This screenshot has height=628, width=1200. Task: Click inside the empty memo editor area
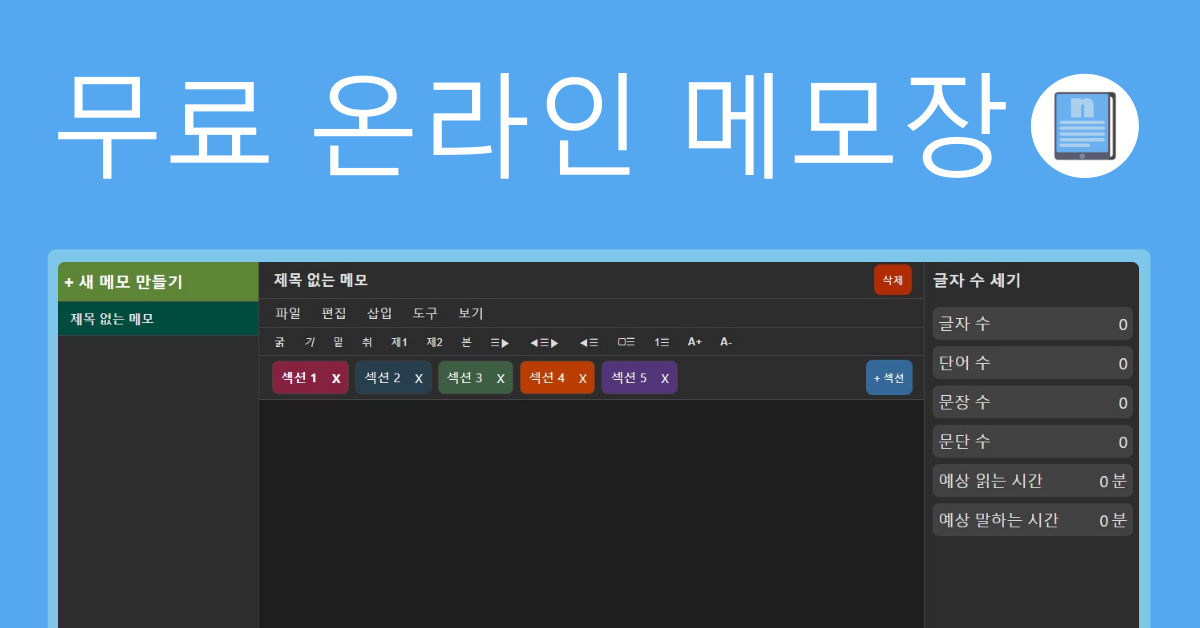tap(591, 514)
